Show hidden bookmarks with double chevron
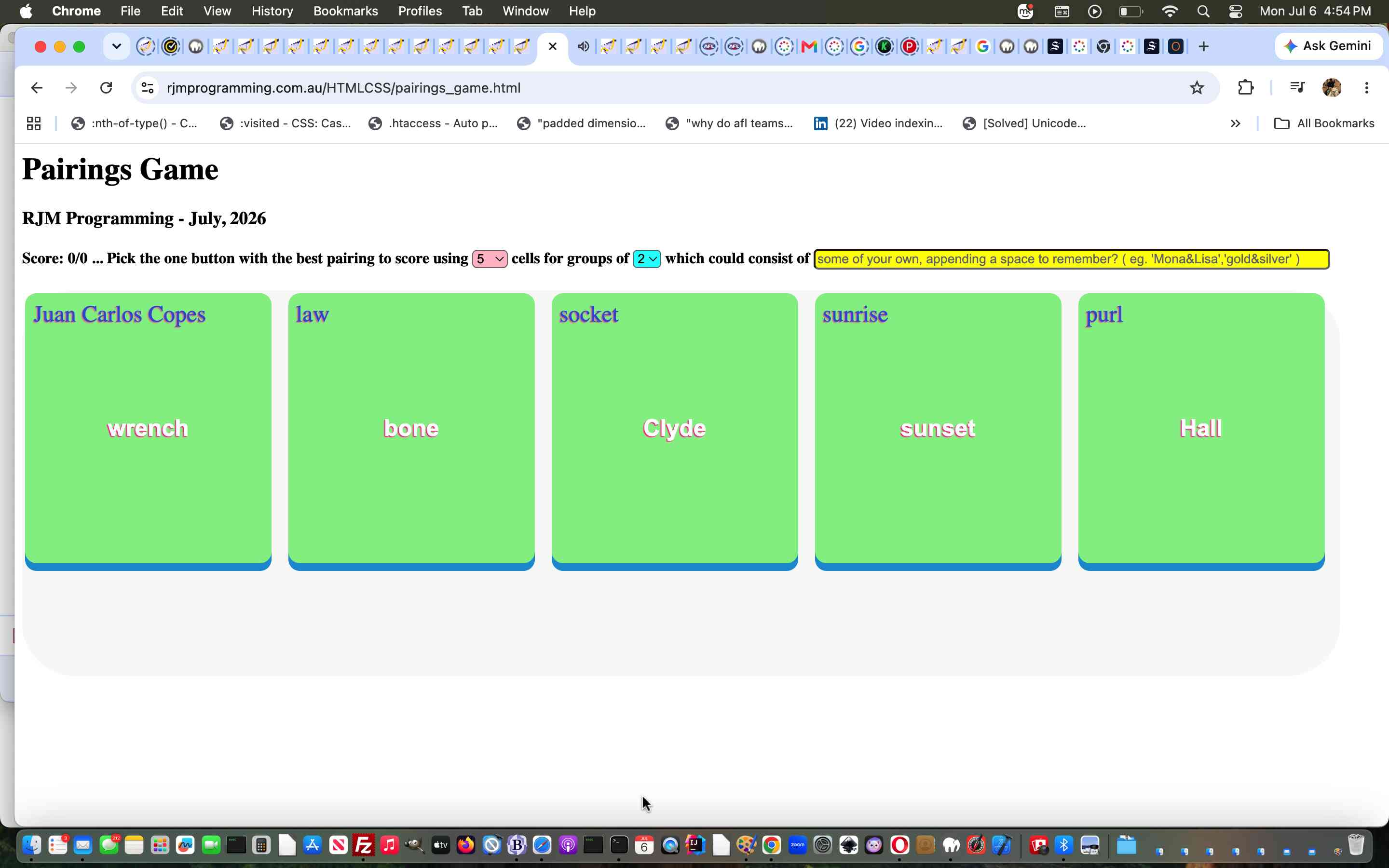1389x868 pixels. 1235,123
